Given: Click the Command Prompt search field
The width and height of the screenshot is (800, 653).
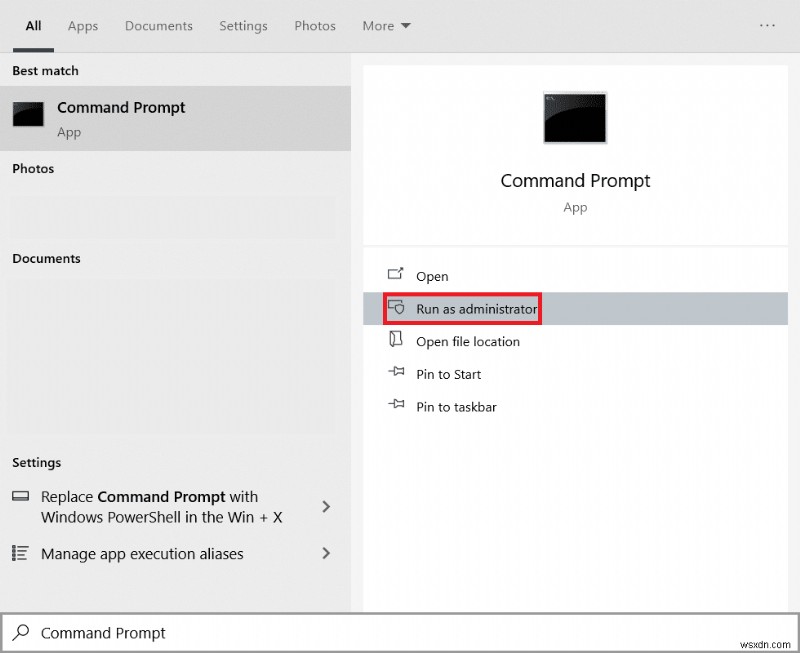Looking at the screenshot, I should [200, 632].
